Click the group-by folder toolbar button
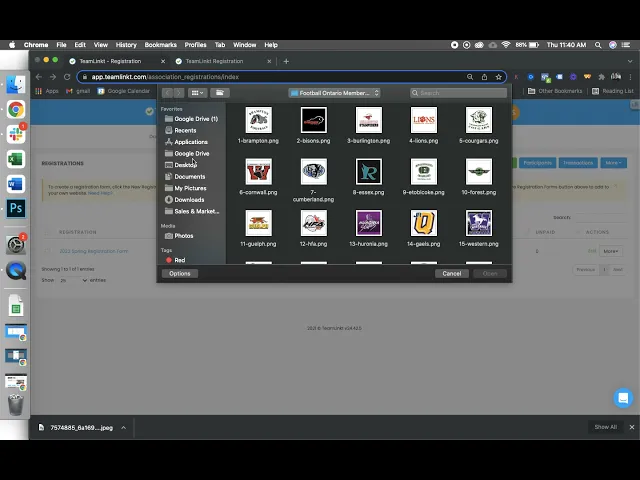The height and width of the screenshot is (480, 640). pyautogui.click(x=220, y=93)
